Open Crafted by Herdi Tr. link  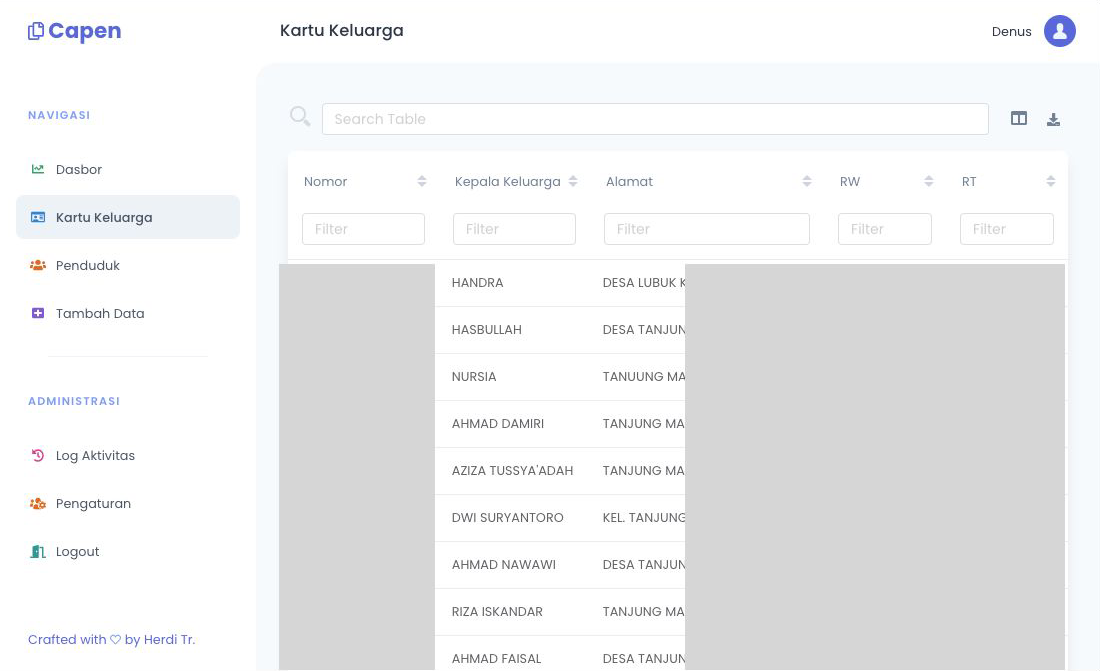(111, 639)
